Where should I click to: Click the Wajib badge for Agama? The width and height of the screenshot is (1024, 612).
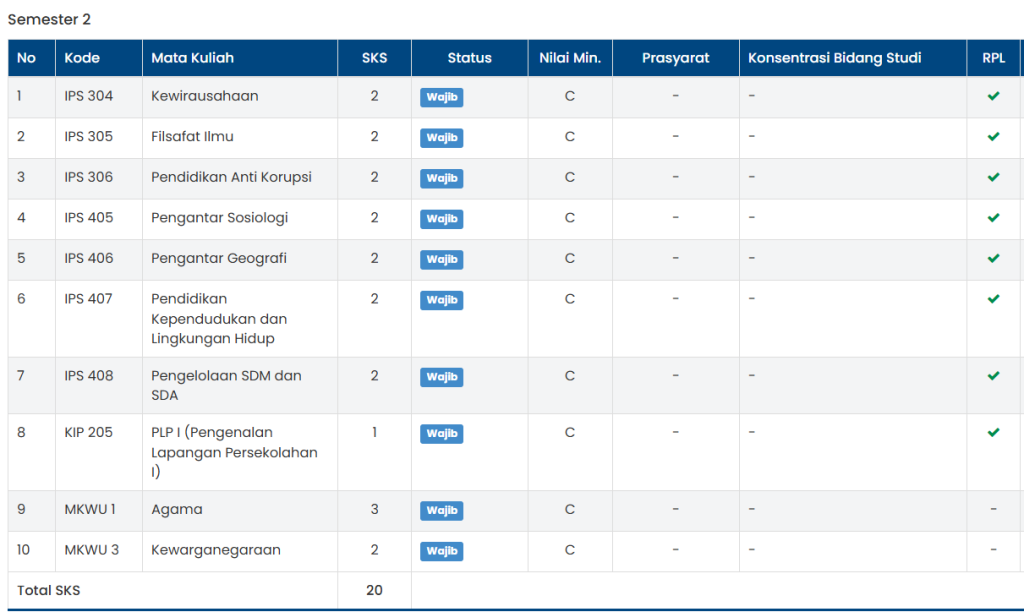[441, 510]
